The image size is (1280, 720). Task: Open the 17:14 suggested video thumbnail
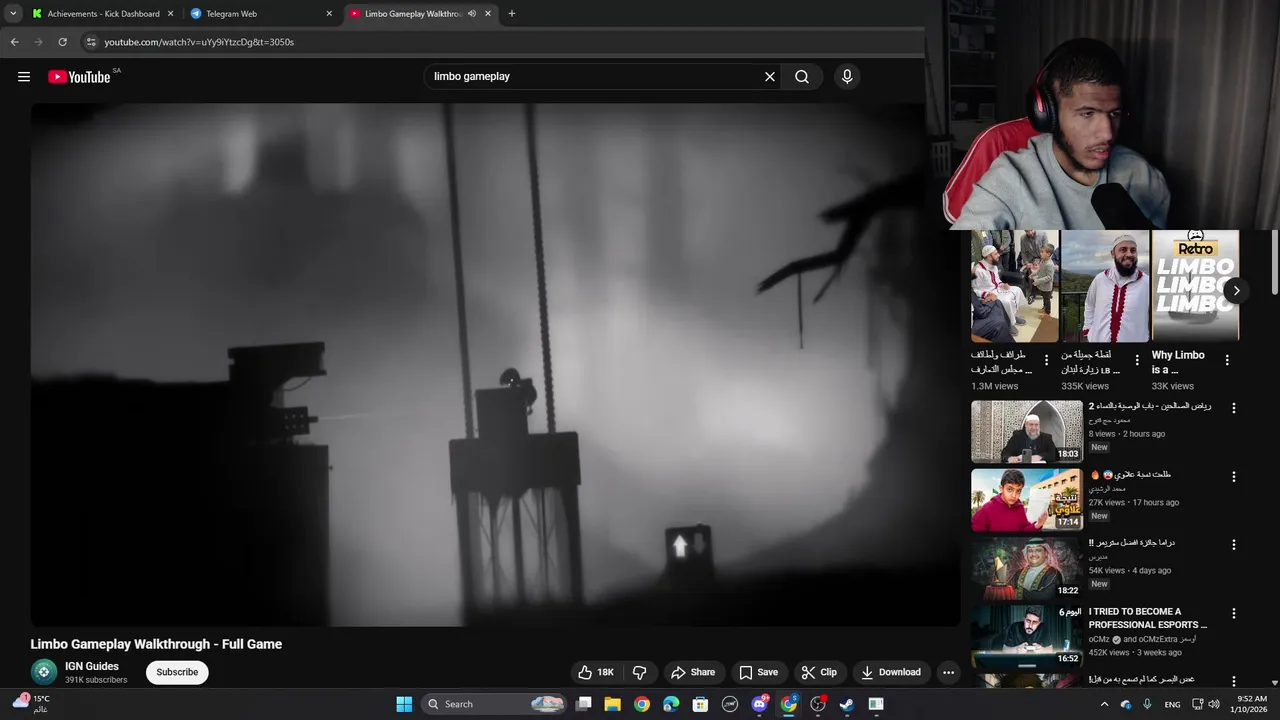1027,499
